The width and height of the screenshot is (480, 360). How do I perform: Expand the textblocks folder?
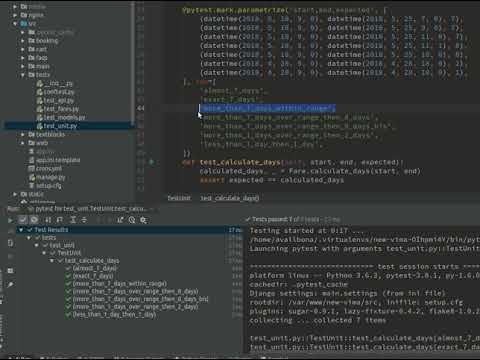coord(23,134)
